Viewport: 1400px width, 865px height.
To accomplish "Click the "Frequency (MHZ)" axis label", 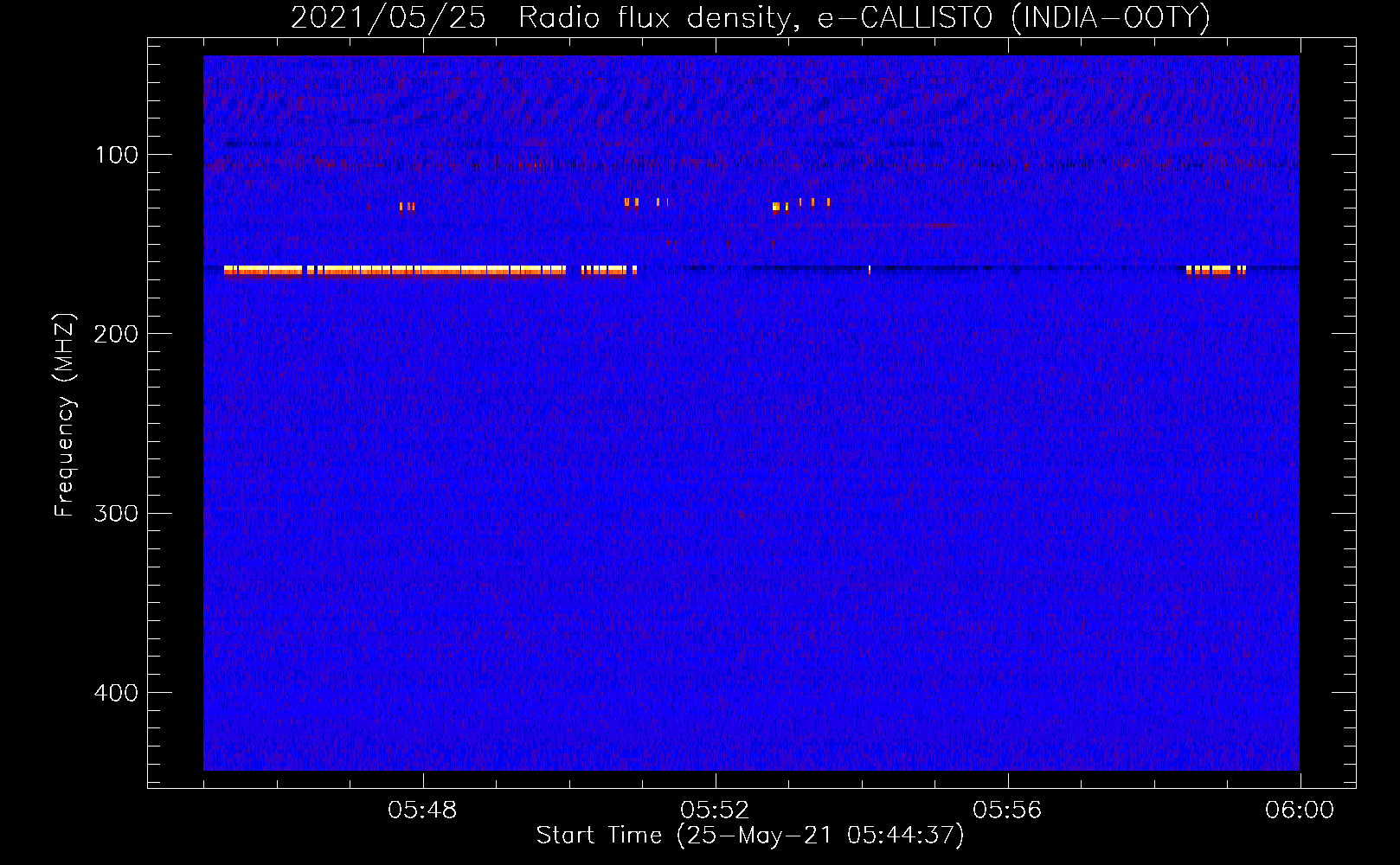I will (65, 415).
